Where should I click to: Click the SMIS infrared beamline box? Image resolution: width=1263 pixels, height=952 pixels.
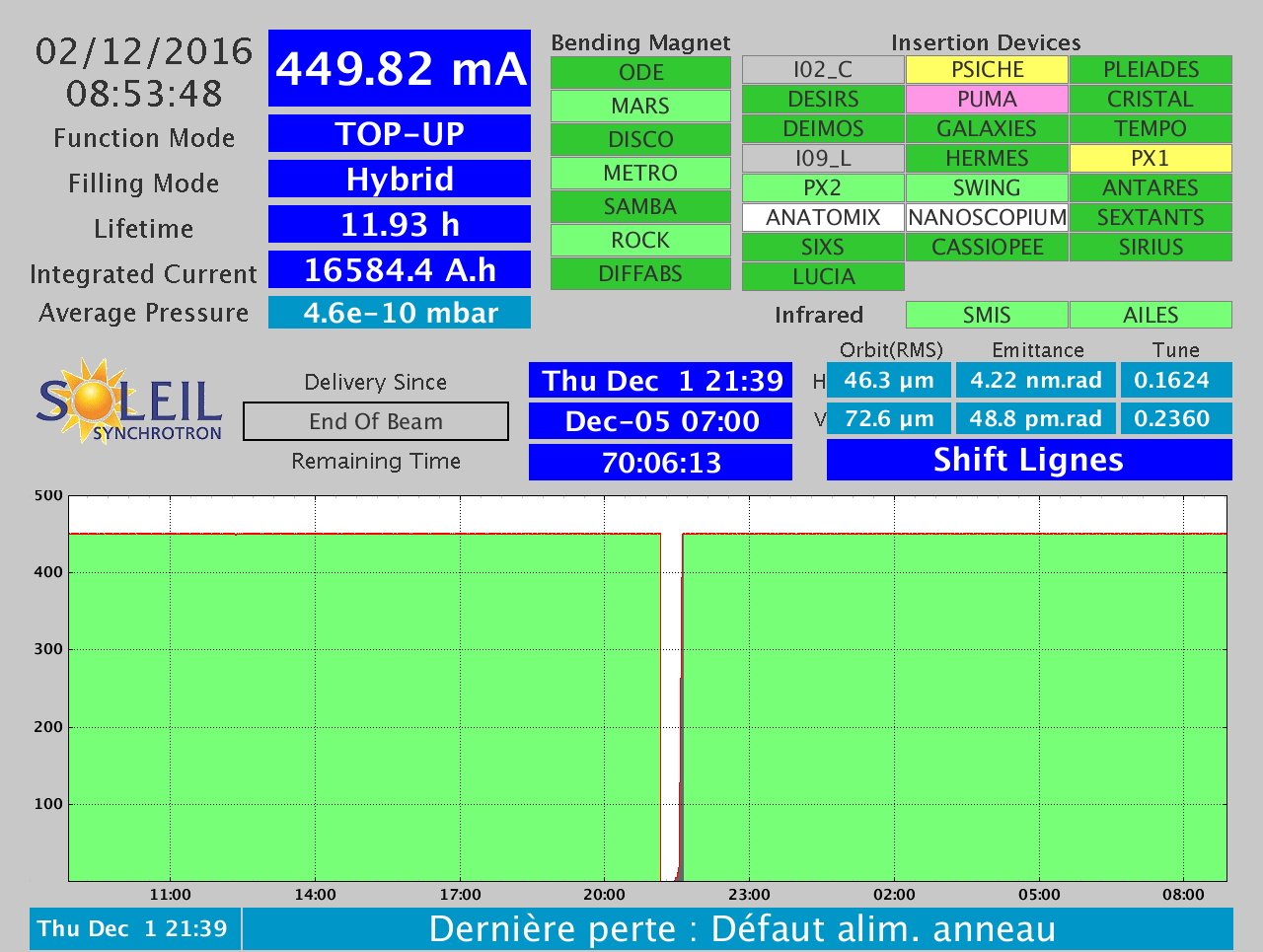(987, 315)
